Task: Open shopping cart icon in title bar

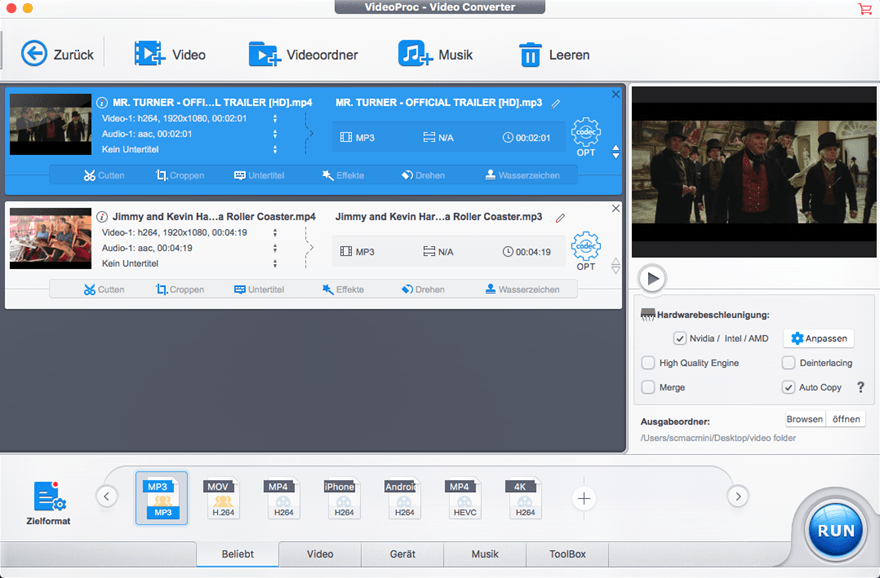Action: point(864,8)
